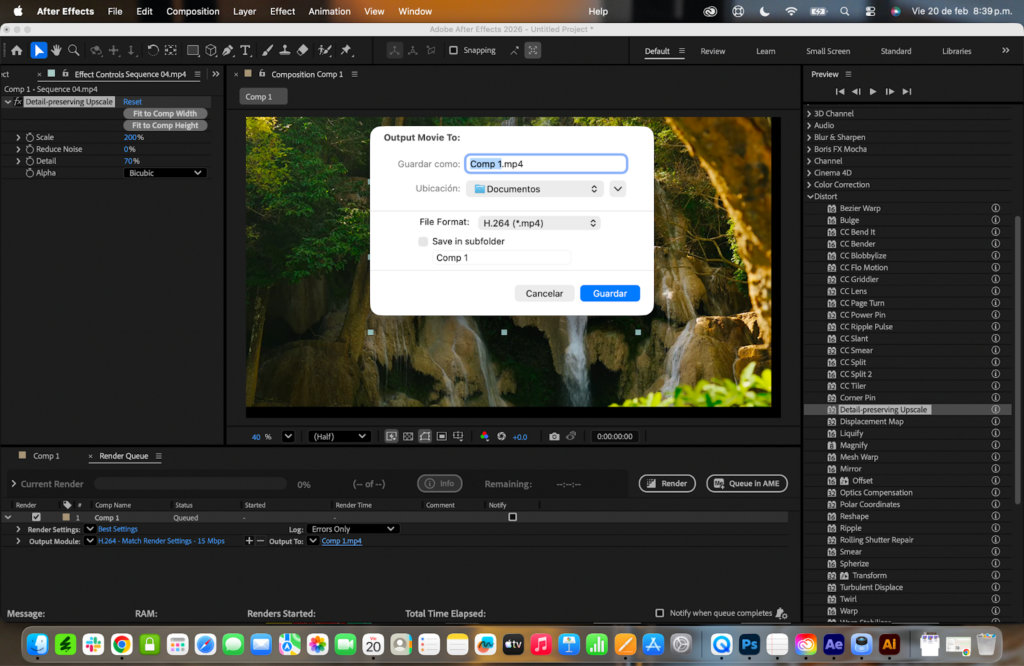The height and width of the screenshot is (666, 1024).
Task: Select the Clone Stamp tool
Action: (x=284, y=49)
